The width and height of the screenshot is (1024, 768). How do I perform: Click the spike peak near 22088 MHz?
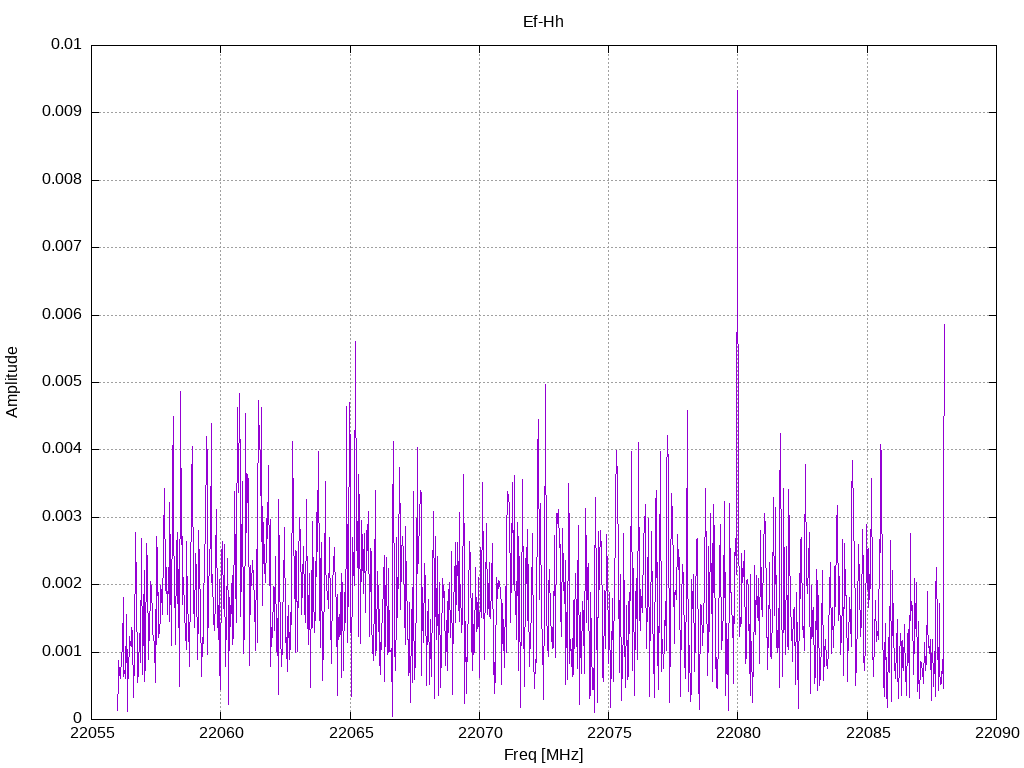tap(943, 325)
